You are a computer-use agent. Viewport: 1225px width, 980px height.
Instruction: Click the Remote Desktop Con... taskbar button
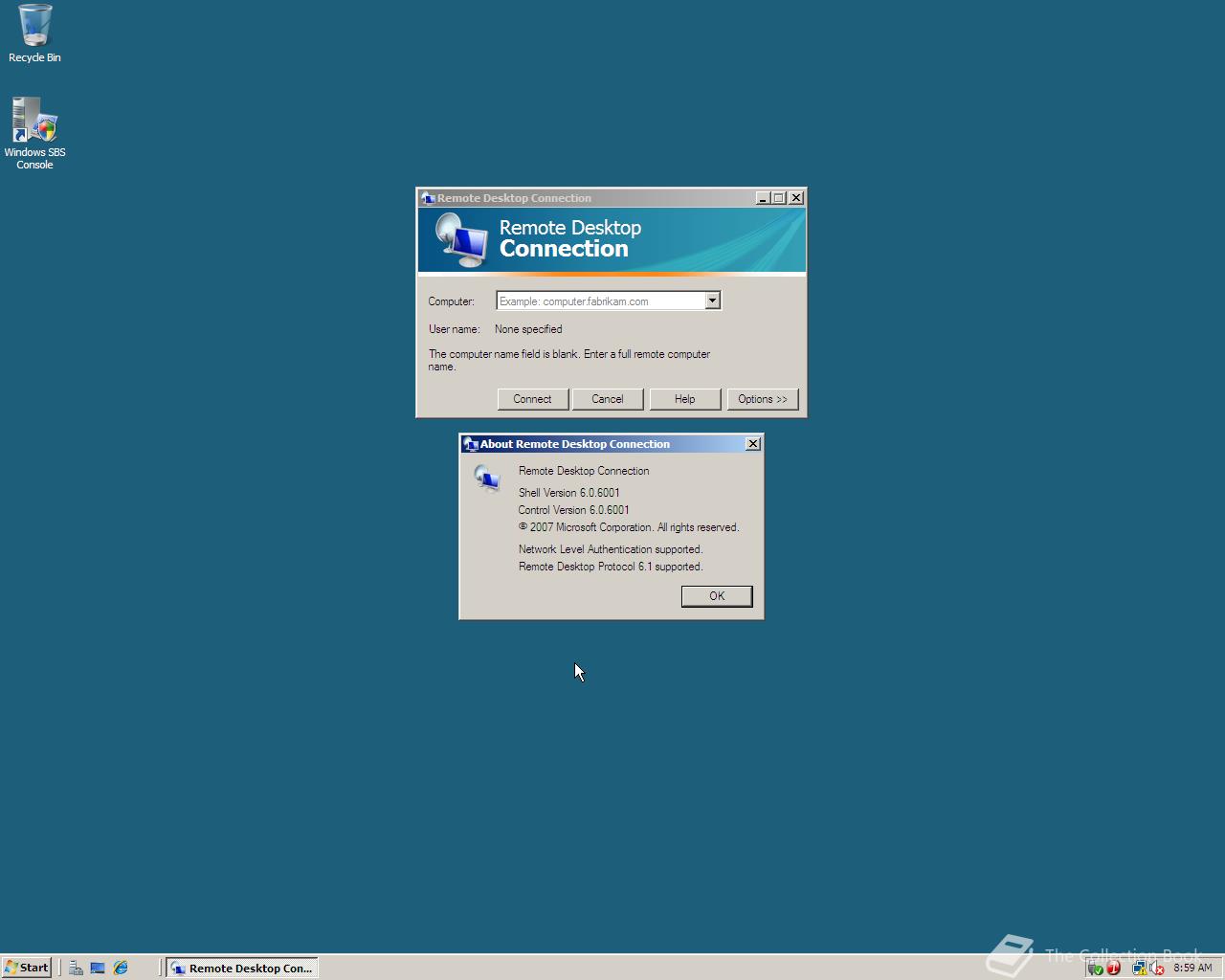[242, 968]
